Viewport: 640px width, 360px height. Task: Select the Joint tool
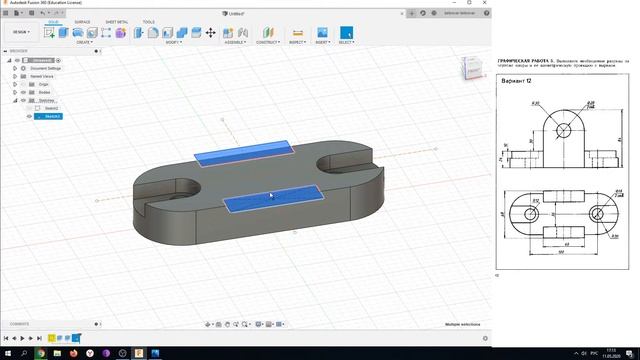(243, 33)
